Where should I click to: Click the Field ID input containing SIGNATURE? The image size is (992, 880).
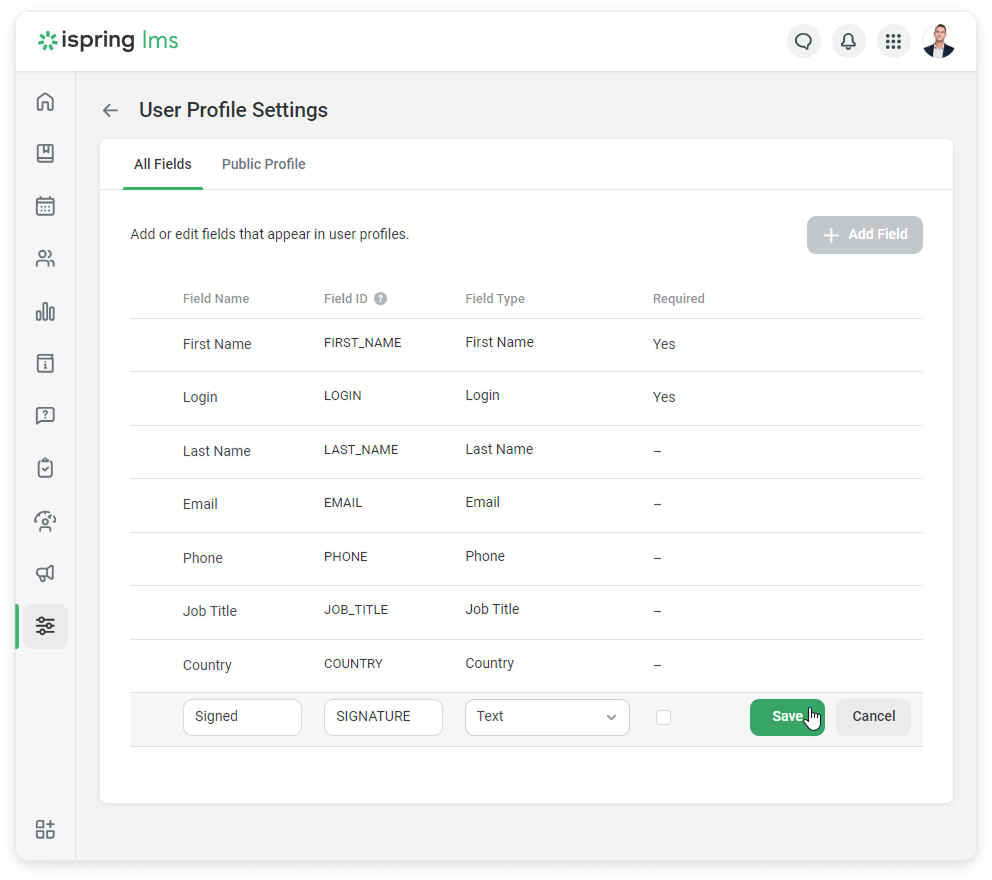tap(383, 717)
